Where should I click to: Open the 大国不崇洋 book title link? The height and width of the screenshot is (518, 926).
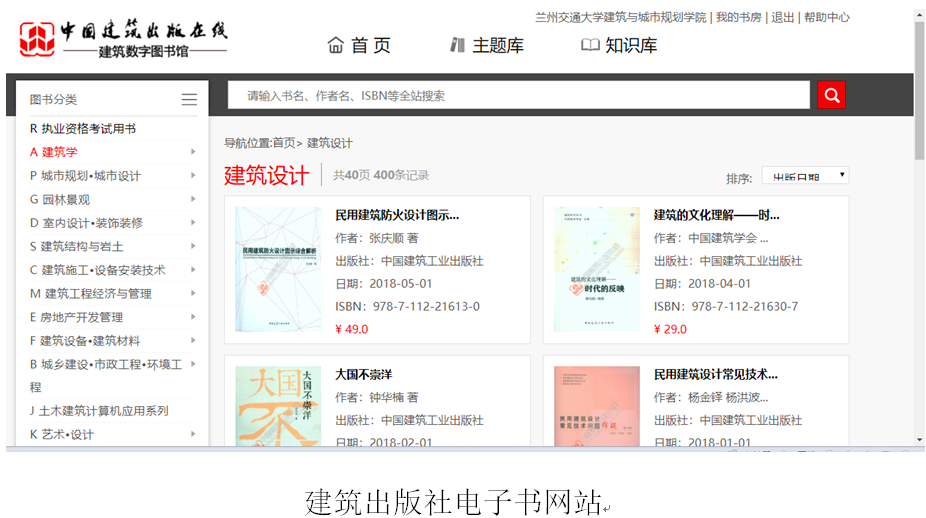(363, 374)
